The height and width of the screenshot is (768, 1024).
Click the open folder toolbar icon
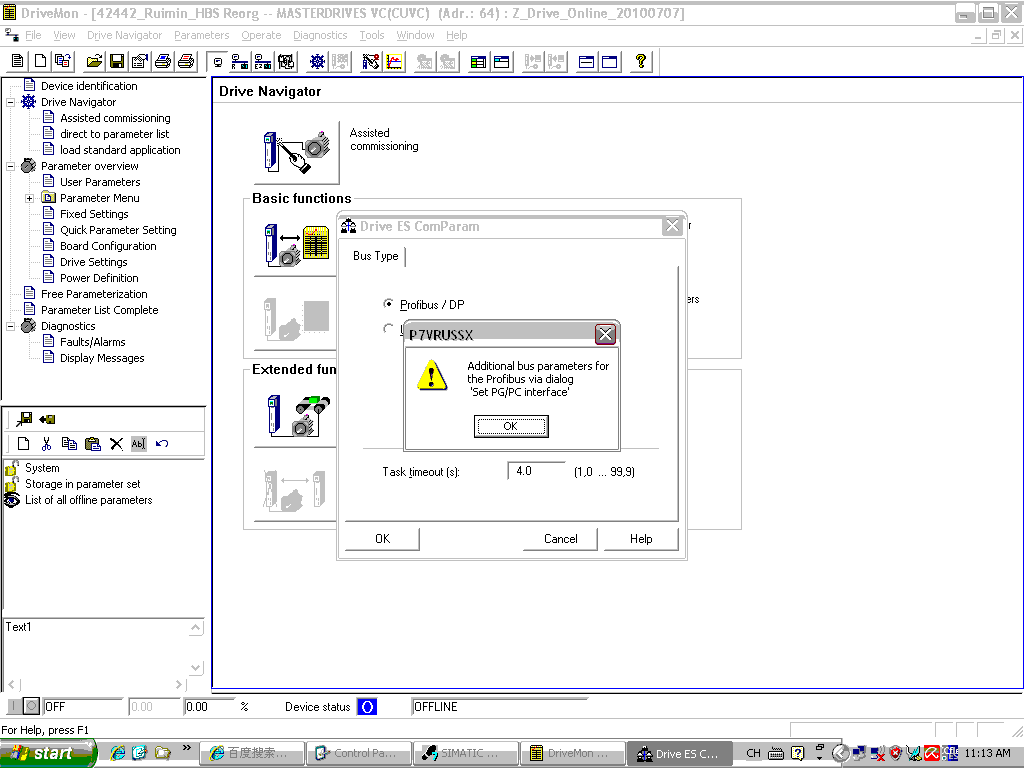[94, 61]
